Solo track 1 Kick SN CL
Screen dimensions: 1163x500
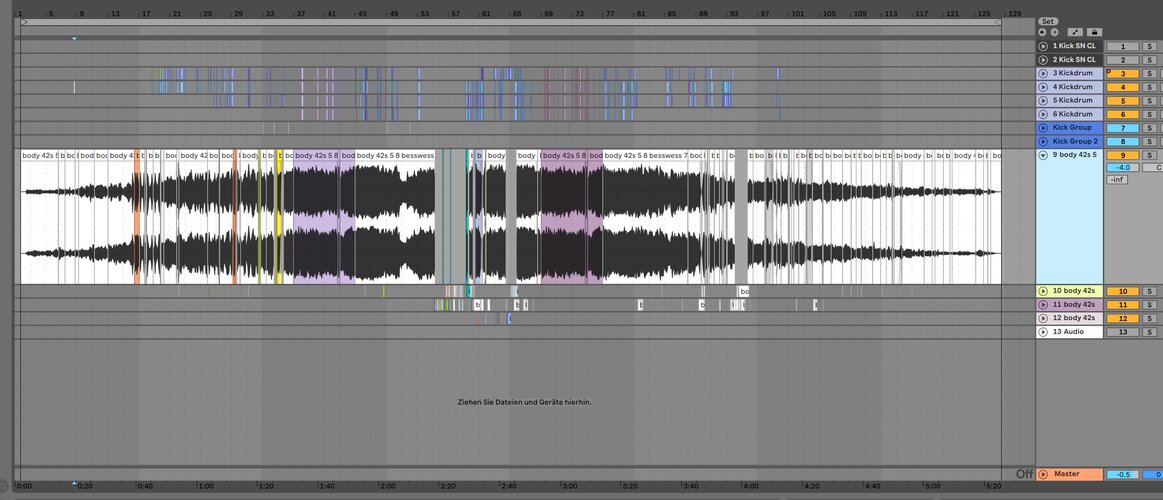(x=1149, y=46)
